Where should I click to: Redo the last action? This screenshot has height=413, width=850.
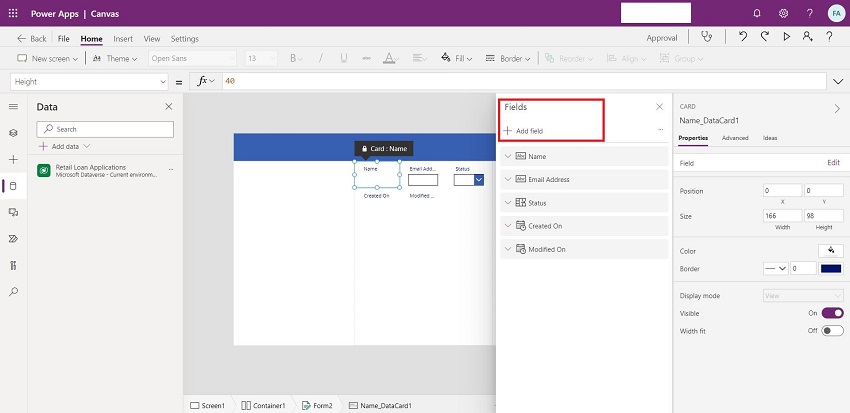coord(765,37)
